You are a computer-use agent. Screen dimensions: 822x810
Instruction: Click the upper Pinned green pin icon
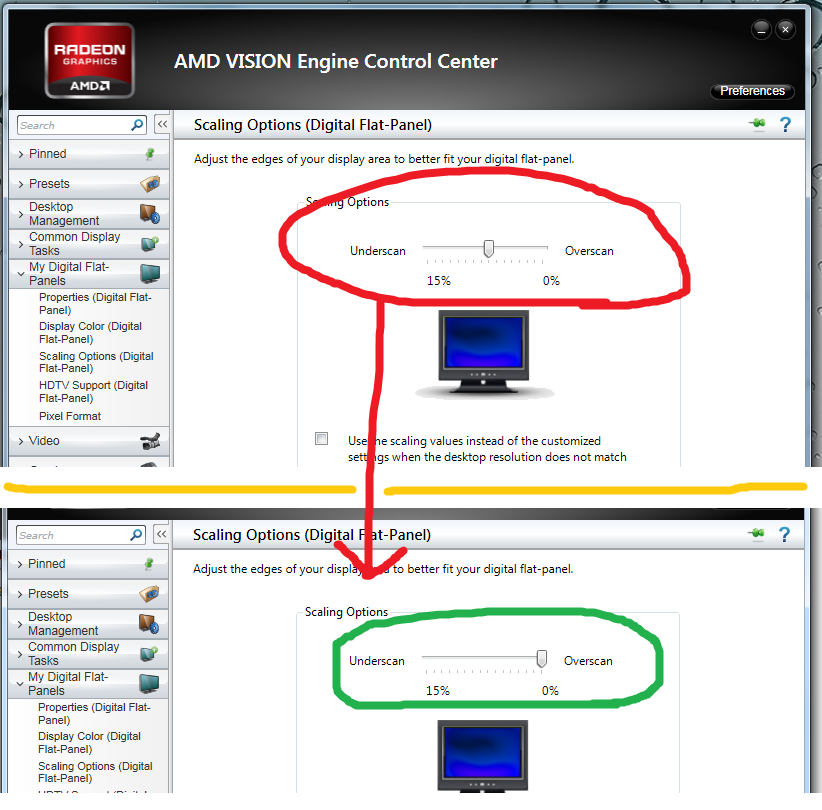(x=150, y=154)
